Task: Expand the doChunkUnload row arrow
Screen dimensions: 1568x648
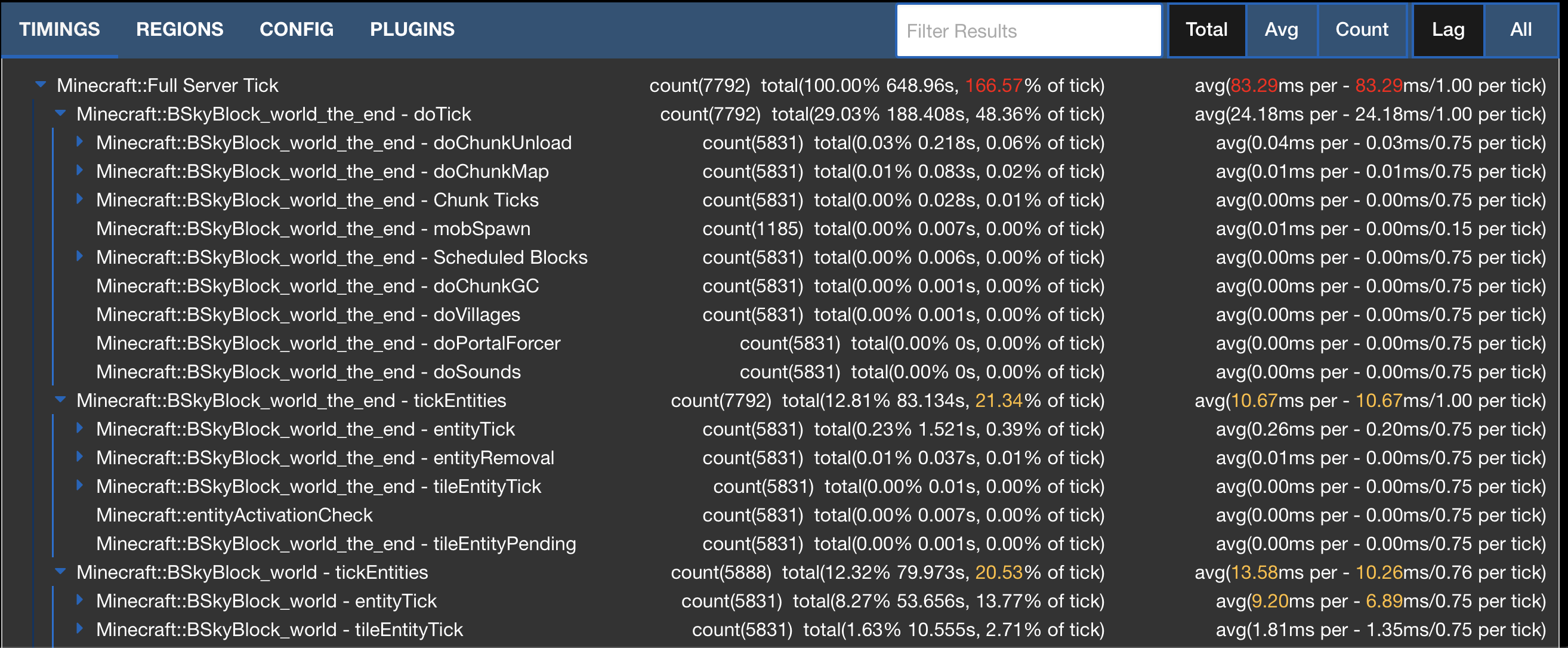Action: [80, 142]
